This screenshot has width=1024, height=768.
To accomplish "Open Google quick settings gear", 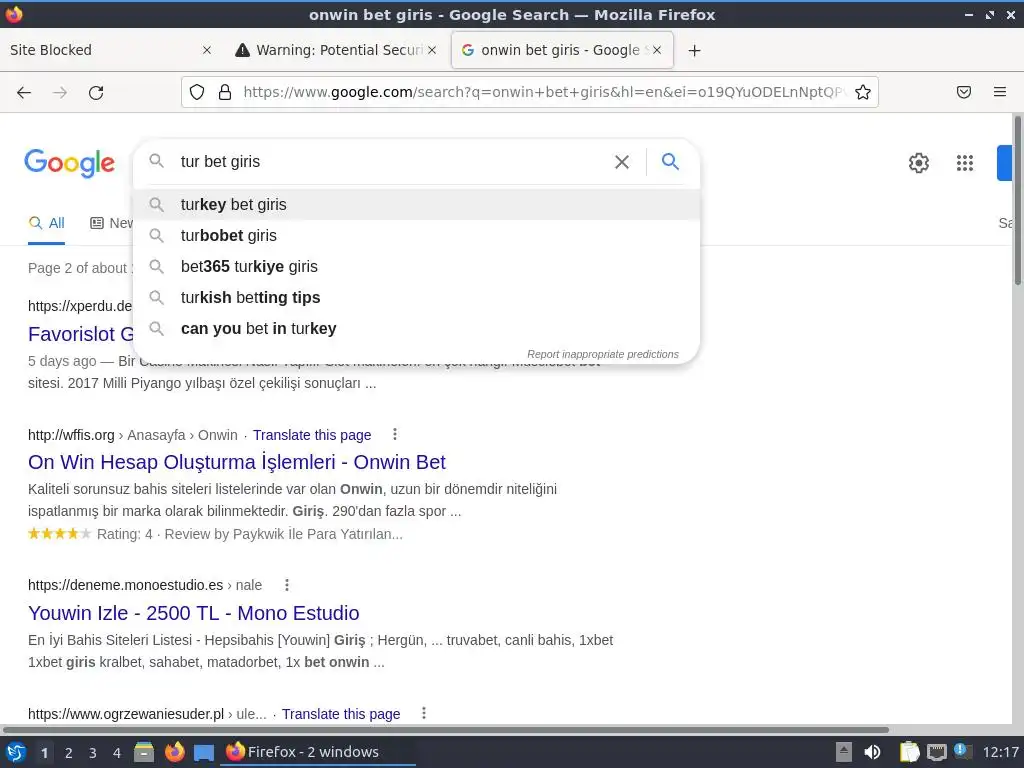I will (x=919, y=163).
